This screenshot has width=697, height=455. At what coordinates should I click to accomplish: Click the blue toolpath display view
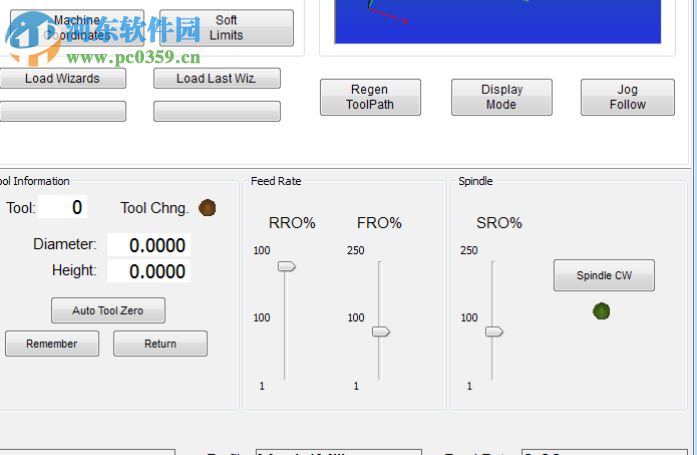498,21
